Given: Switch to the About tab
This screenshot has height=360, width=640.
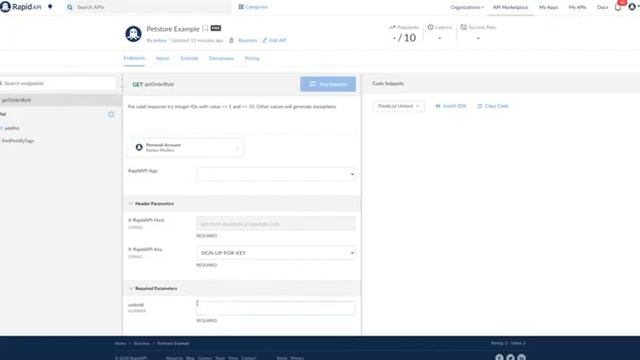Looking at the screenshot, I should click(x=162, y=59).
